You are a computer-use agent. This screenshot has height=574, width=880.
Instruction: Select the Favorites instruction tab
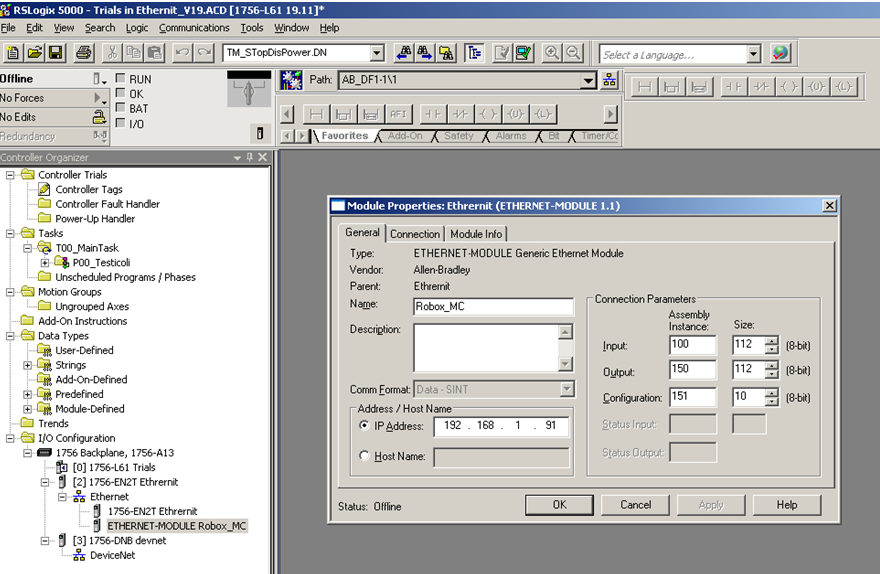click(345, 136)
